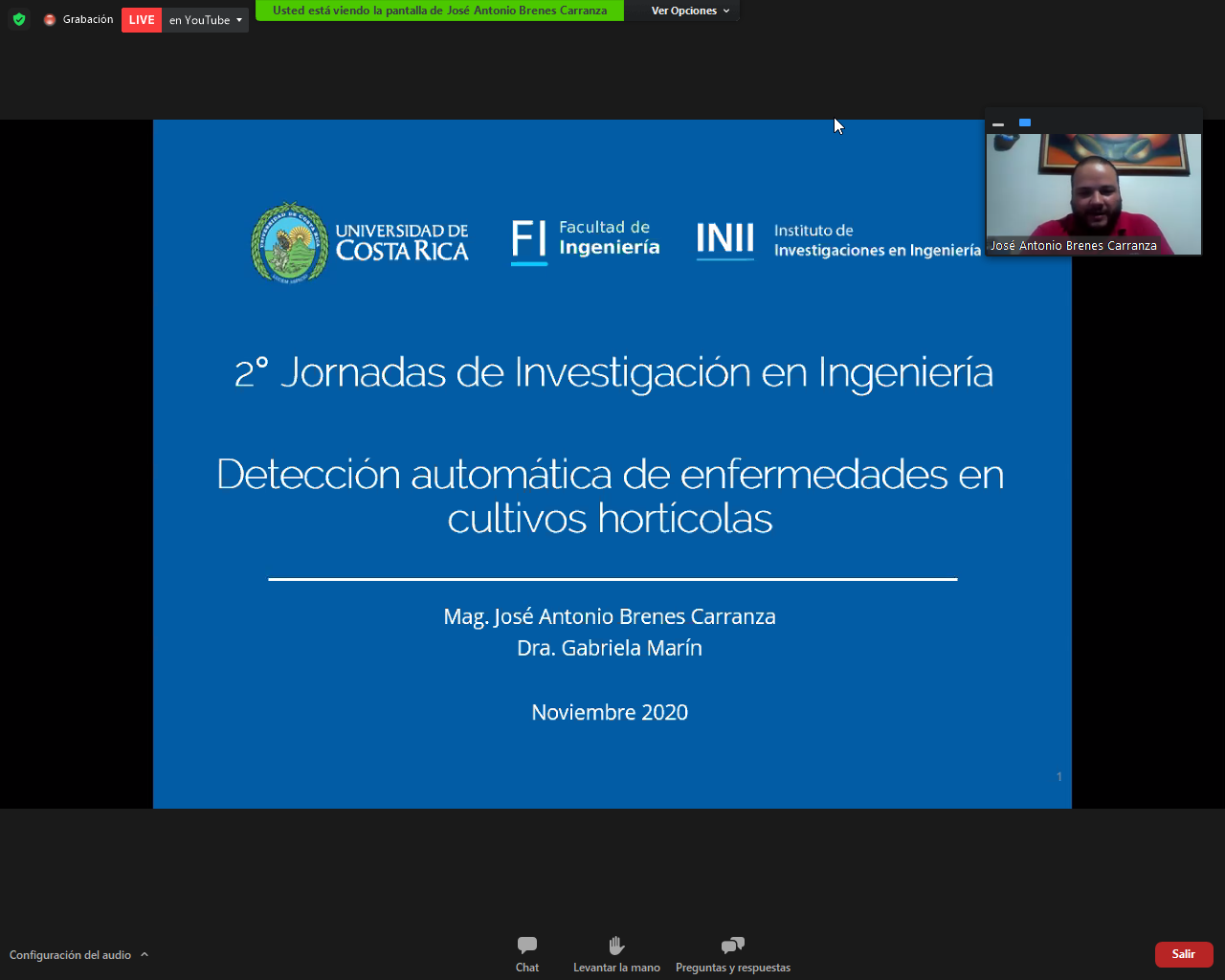This screenshot has width=1225, height=980.
Task: Open Preguntas y respuestas panel
Action: click(733, 953)
